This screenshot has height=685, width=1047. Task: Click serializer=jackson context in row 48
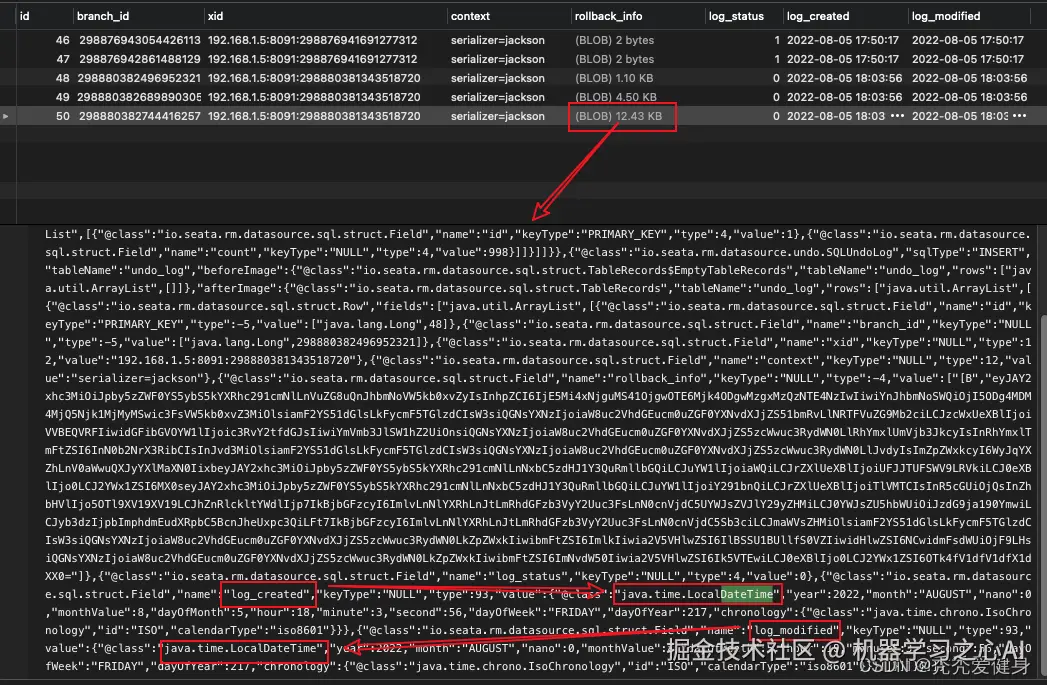[497, 78]
